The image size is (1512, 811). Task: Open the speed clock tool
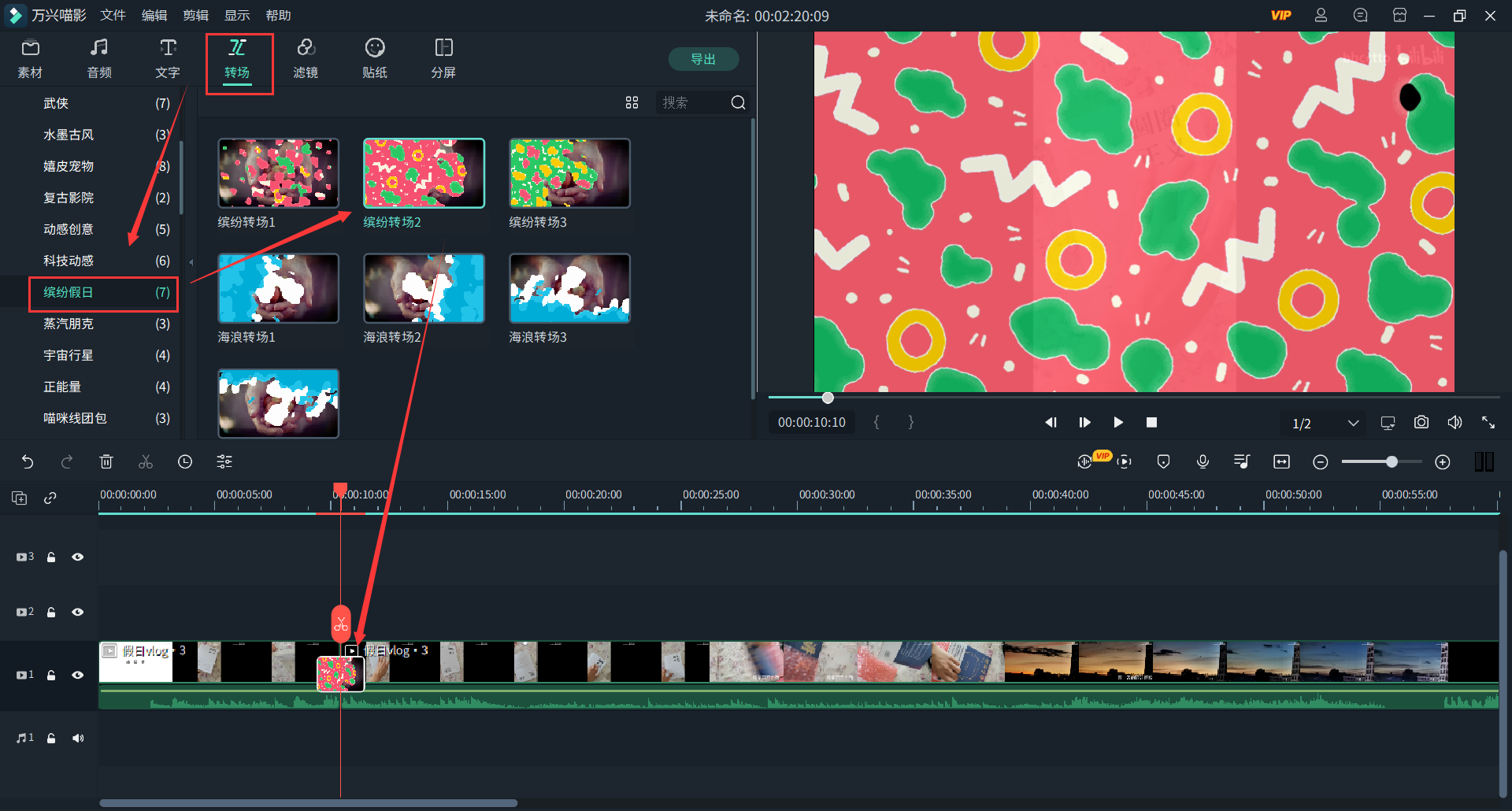pos(185,462)
